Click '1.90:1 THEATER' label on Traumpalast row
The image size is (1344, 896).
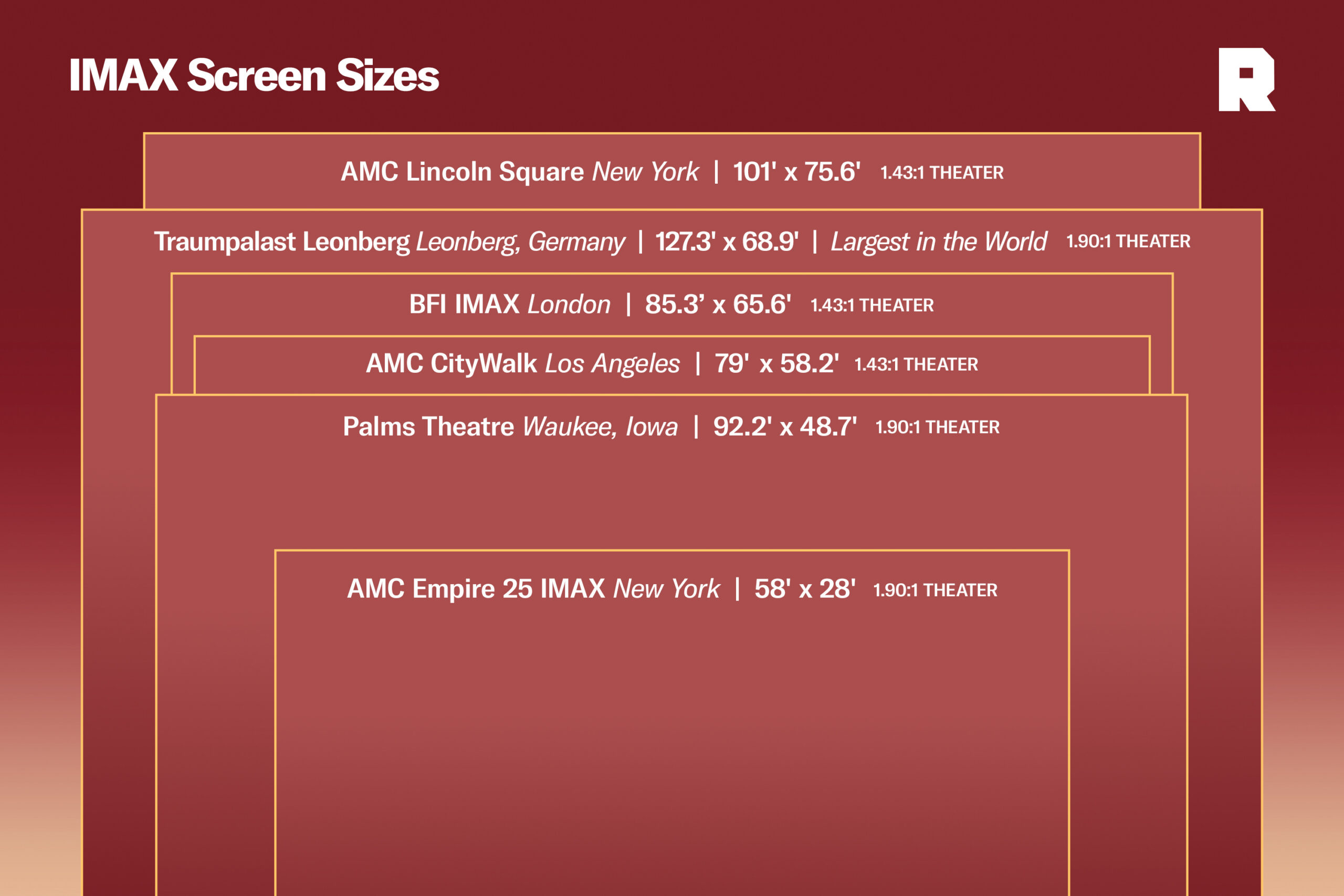tap(1129, 241)
